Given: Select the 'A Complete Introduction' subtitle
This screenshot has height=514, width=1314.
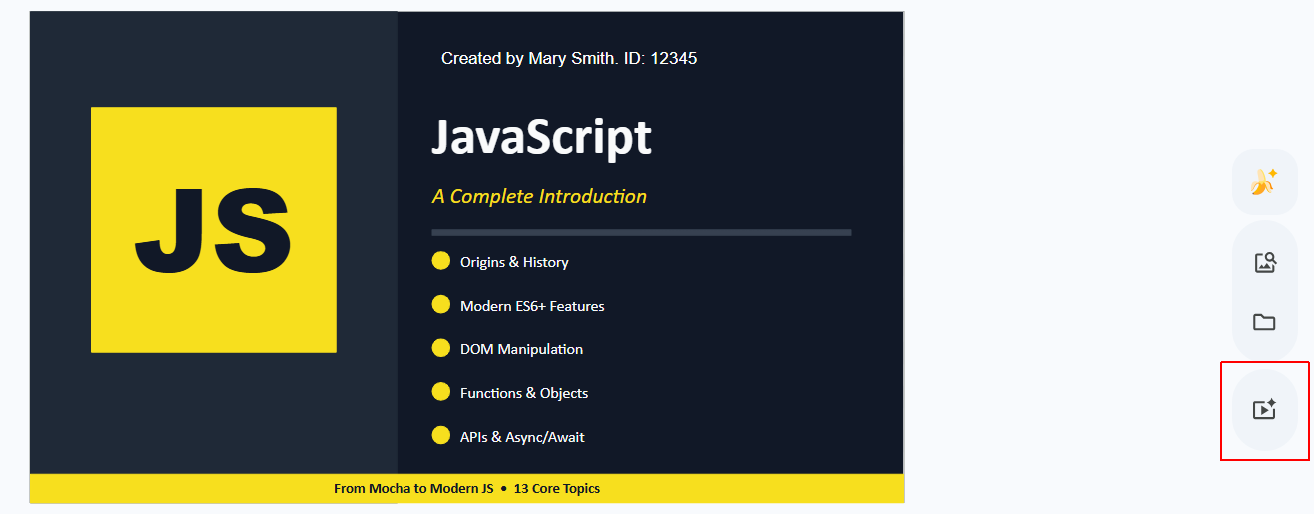Looking at the screenshot, I should click(x=539, y=196).
